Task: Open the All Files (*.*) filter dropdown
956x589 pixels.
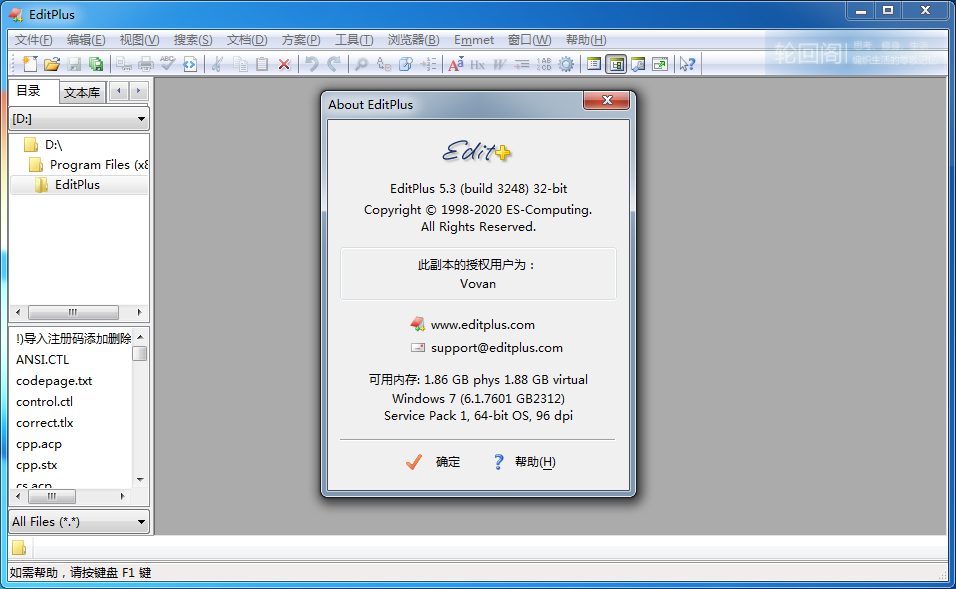Action: [x=141, y=521]
